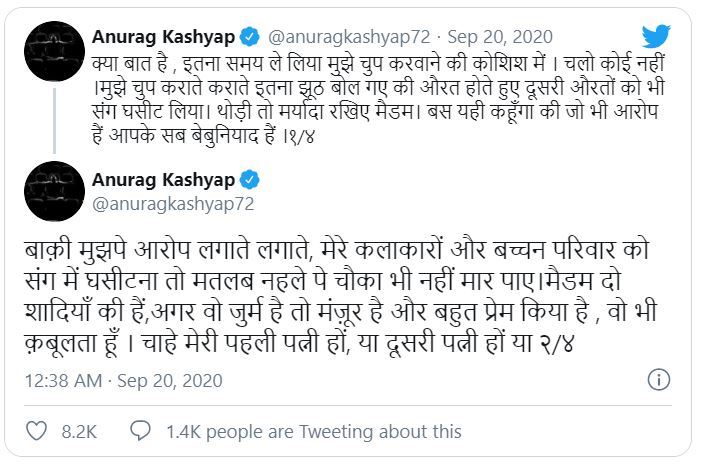Click the reply speech bubble icon

point(141,431)
